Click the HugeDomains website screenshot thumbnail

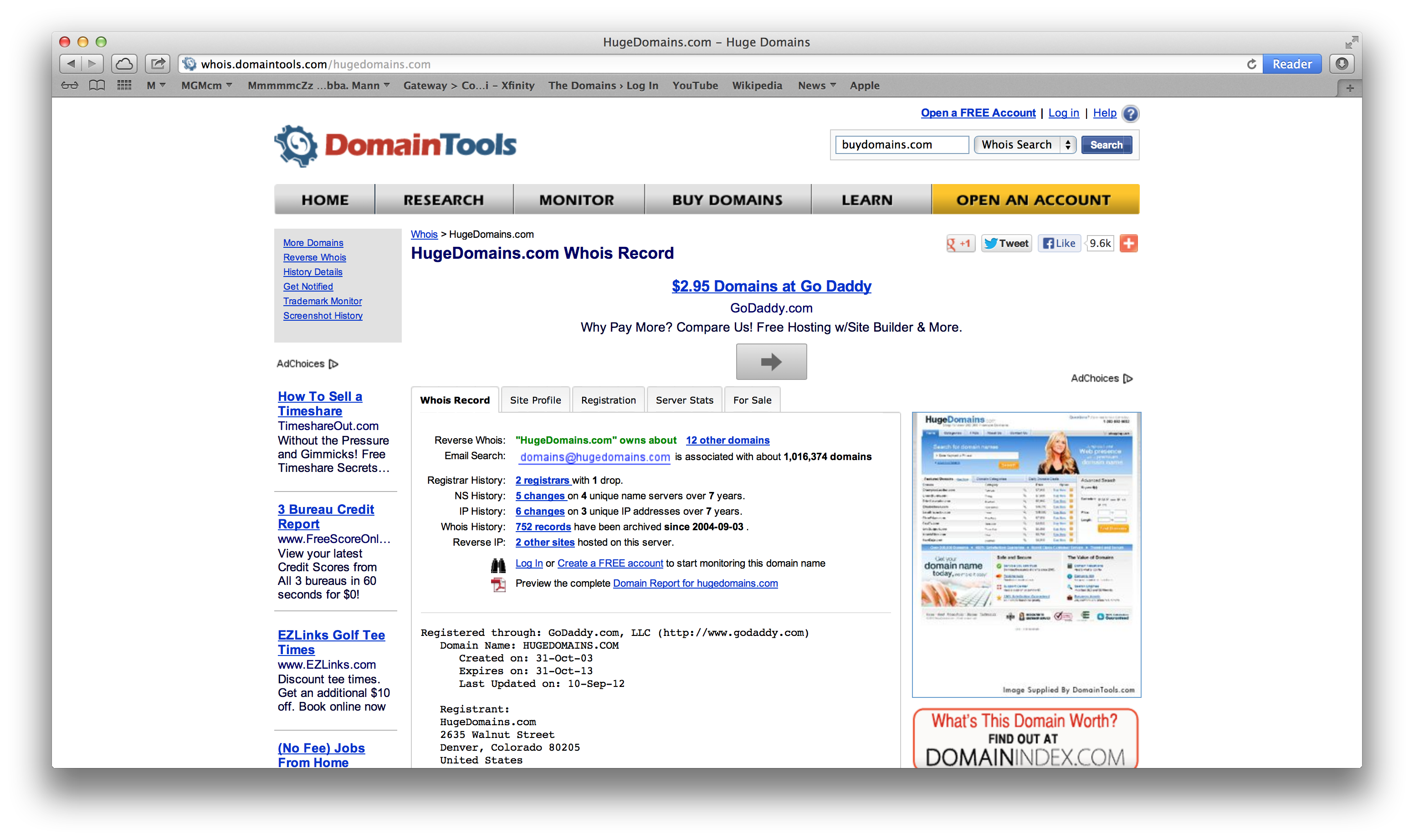point(1026,527)
